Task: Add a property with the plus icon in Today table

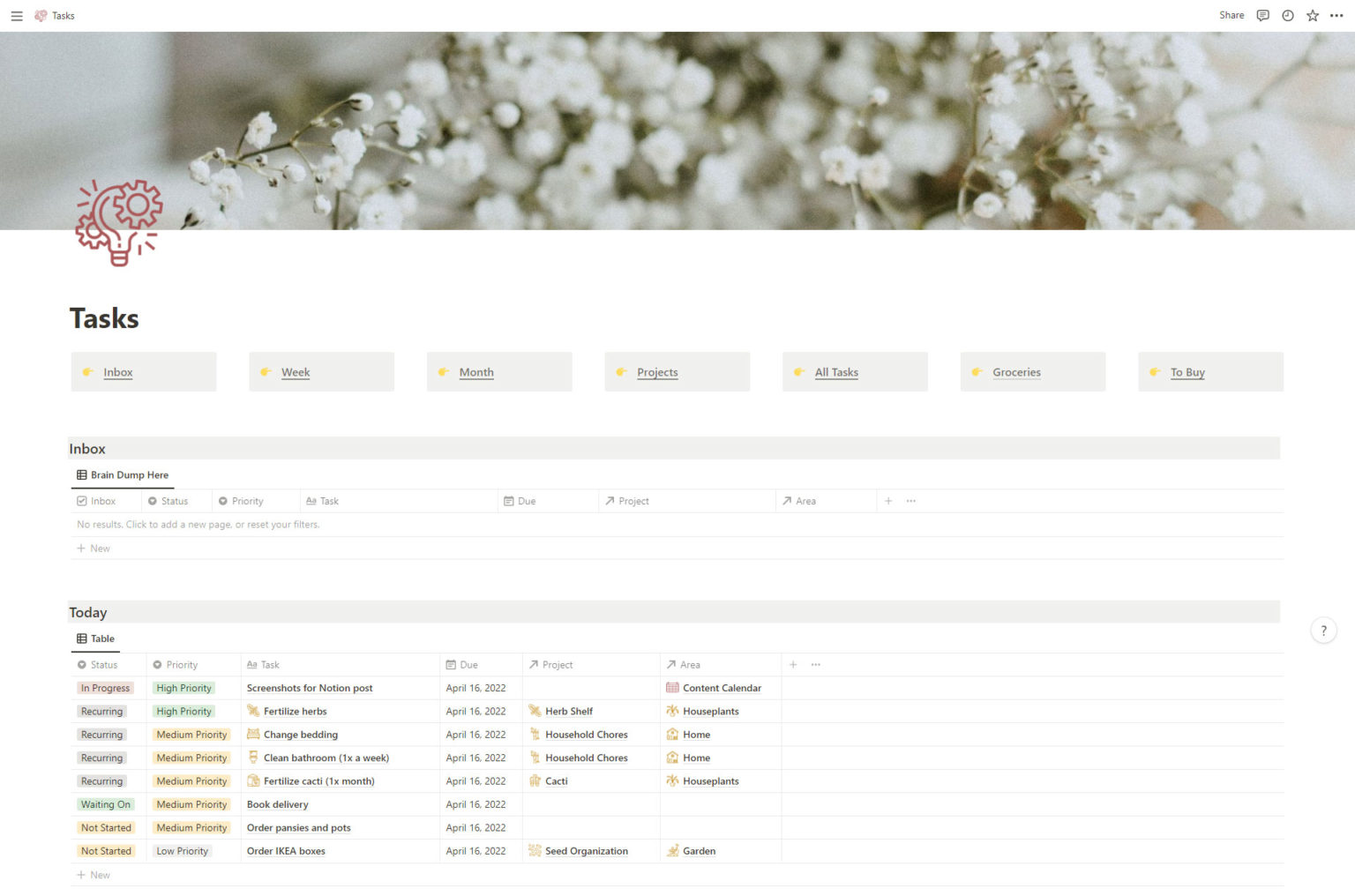Action: click(793, 664)
